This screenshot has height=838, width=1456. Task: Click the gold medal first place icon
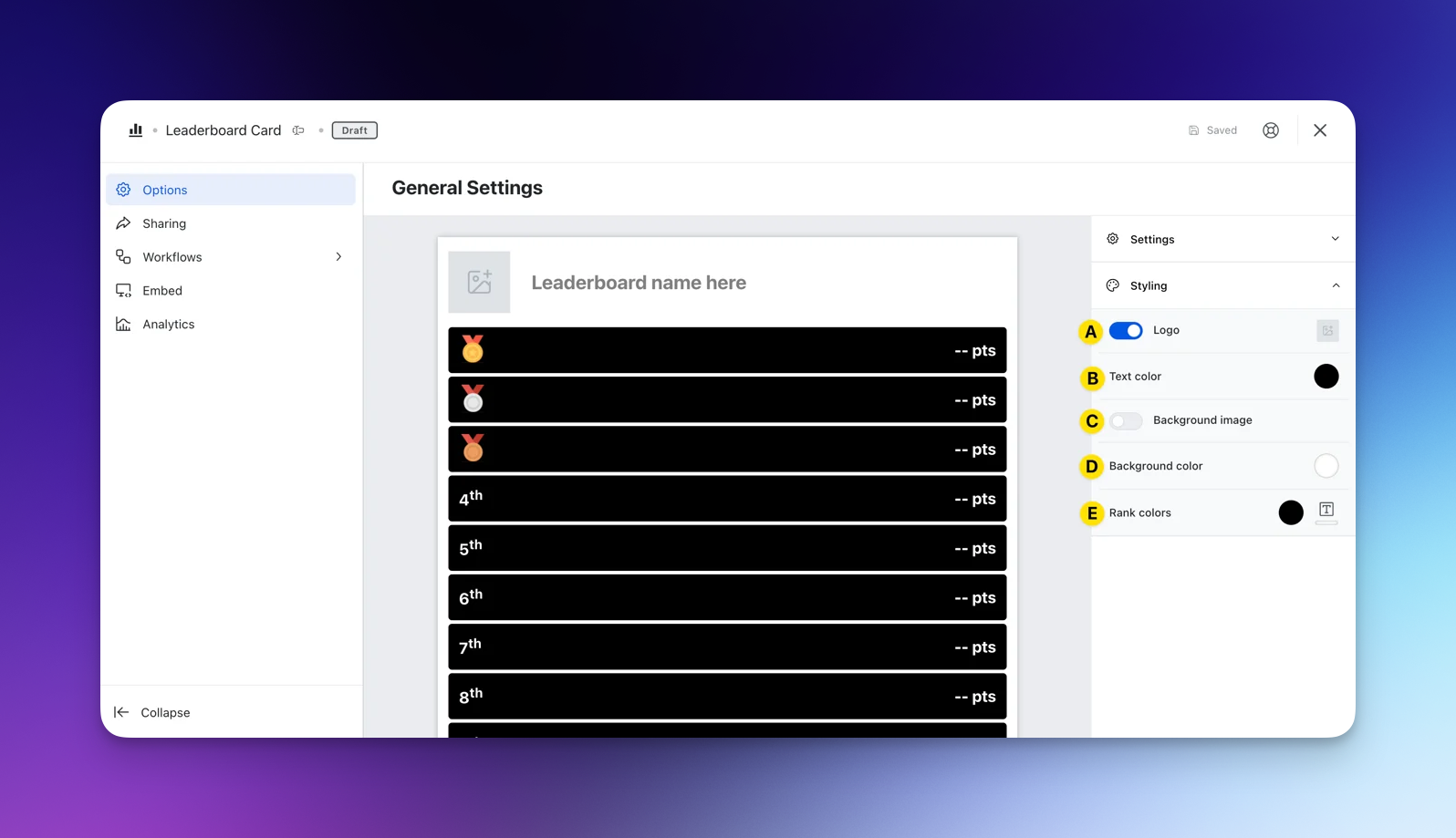tap(473, 349)
